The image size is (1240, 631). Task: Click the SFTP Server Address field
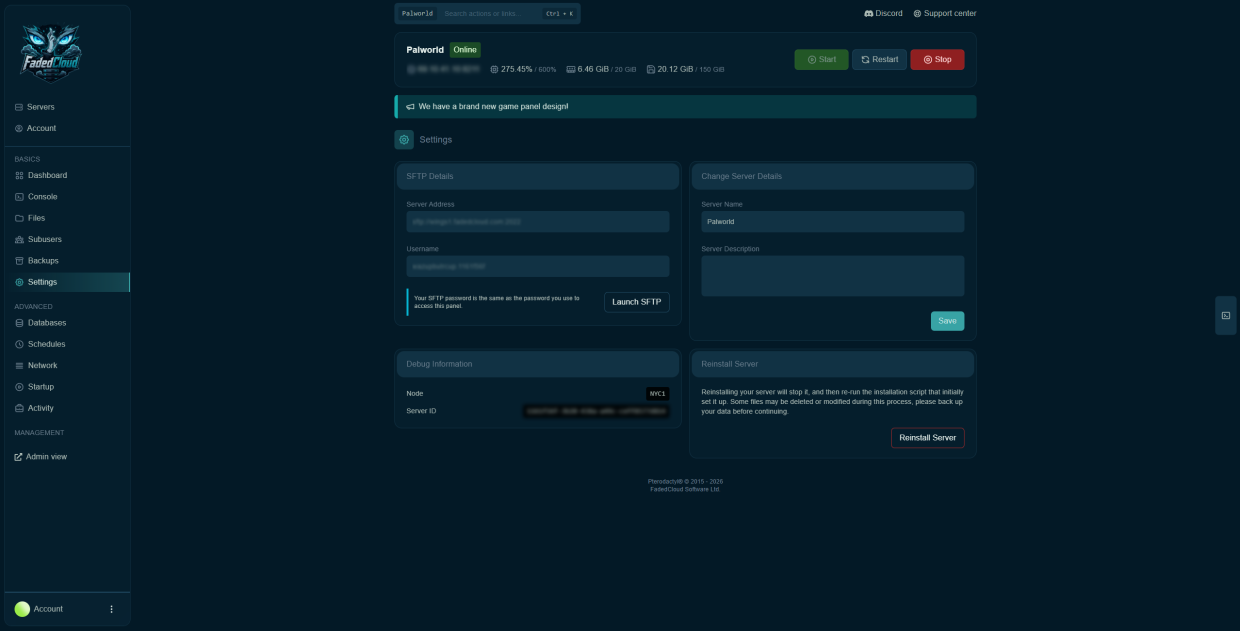[538, 222]
